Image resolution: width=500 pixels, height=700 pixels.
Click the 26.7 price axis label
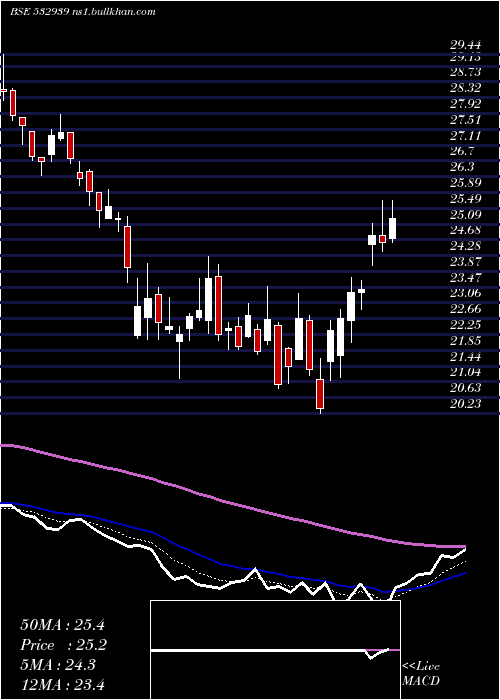462,151
